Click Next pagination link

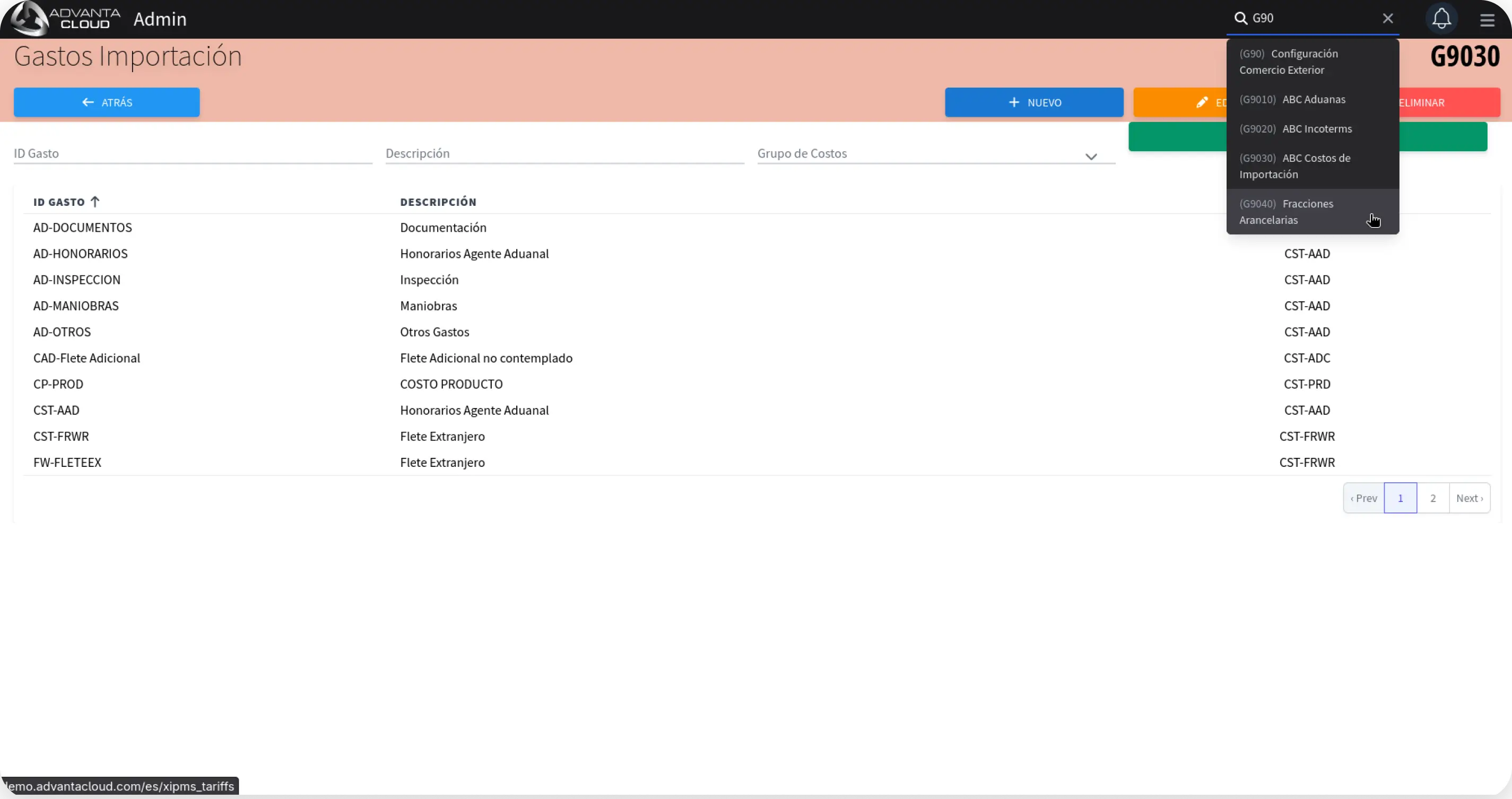pyautogui.click(x=1469, y=498)
